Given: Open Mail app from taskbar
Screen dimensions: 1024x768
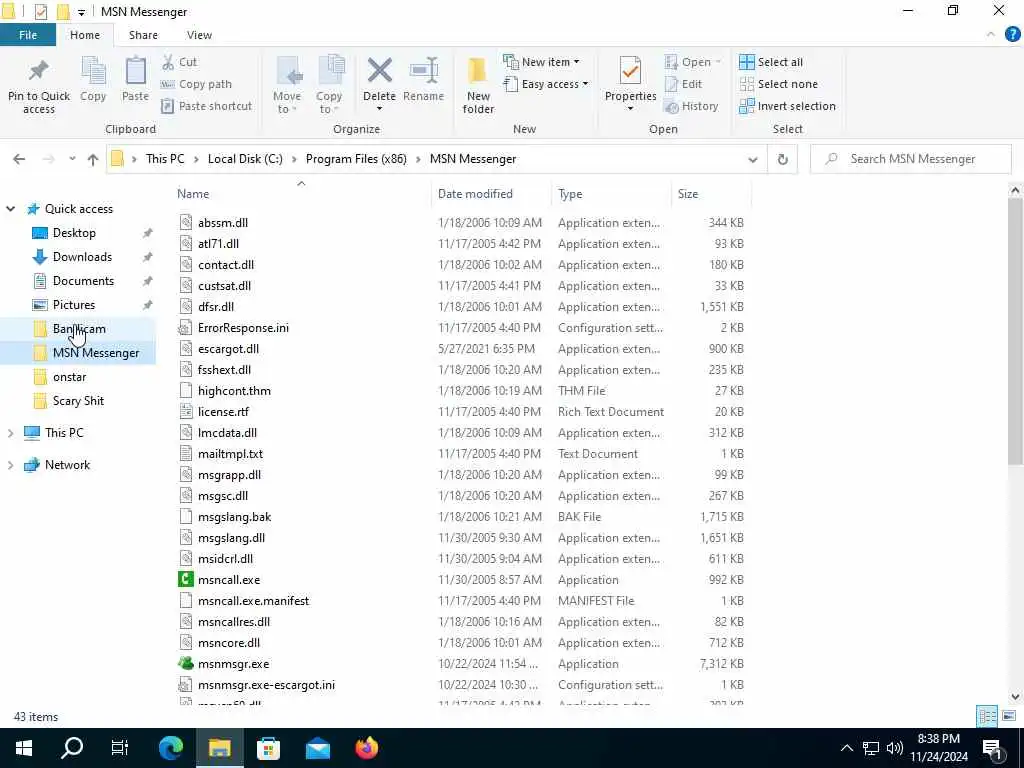Looking at the screenshot, I should click(x=317, y=748).
